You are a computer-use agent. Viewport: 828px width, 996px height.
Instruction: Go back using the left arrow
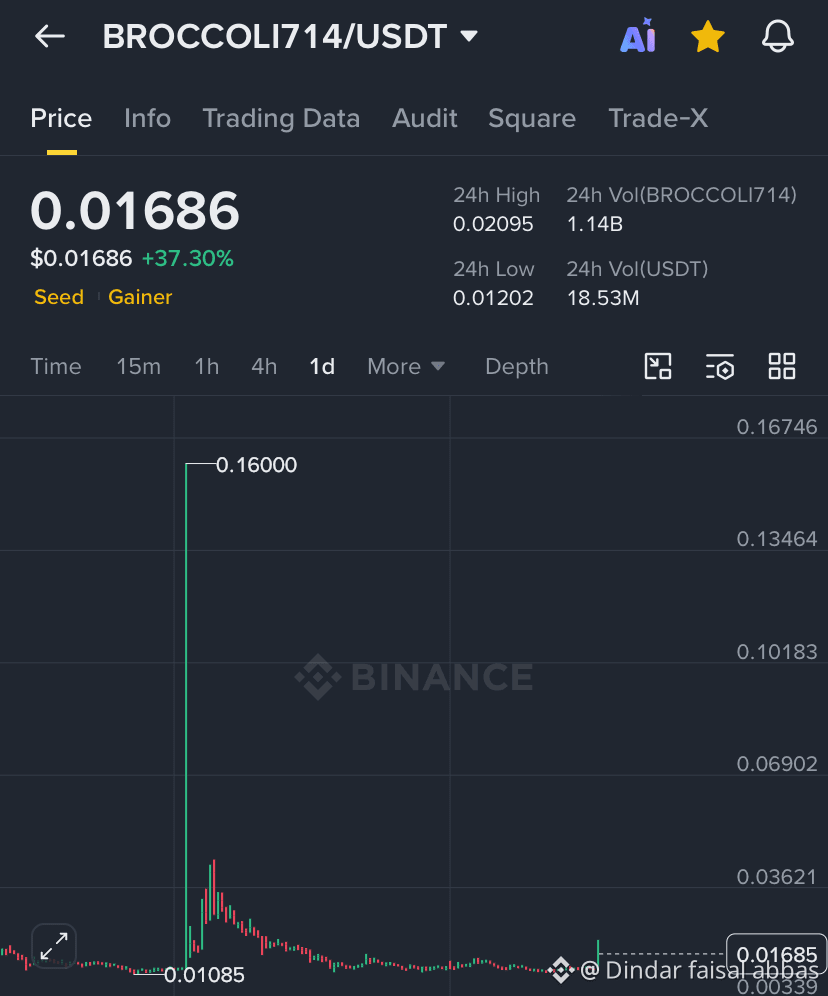coord(50,36)
